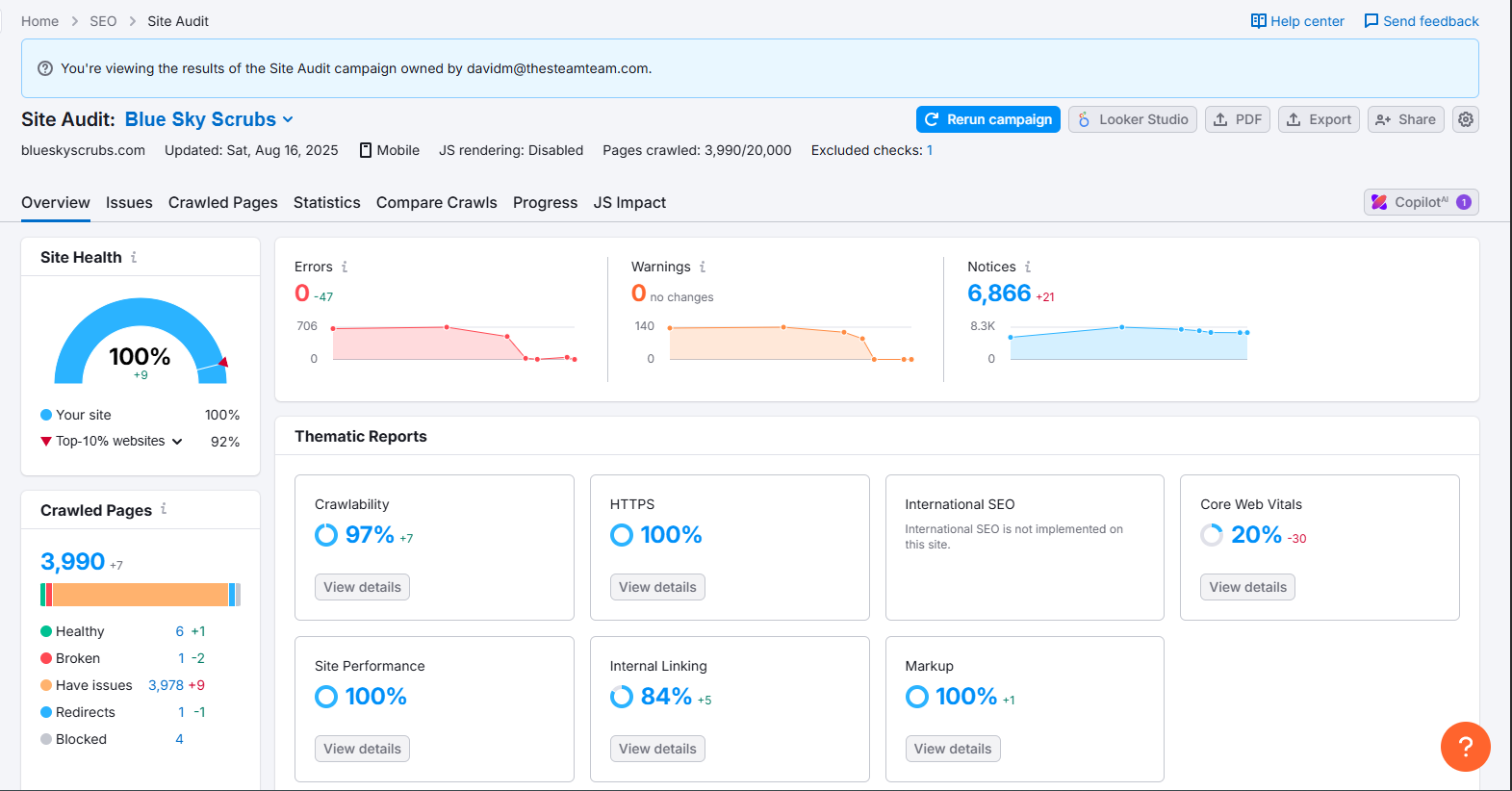The height and width of the screenshot is (791, 1512).
Task: Click the Crawlability progress ring
Action: point(326,535)
